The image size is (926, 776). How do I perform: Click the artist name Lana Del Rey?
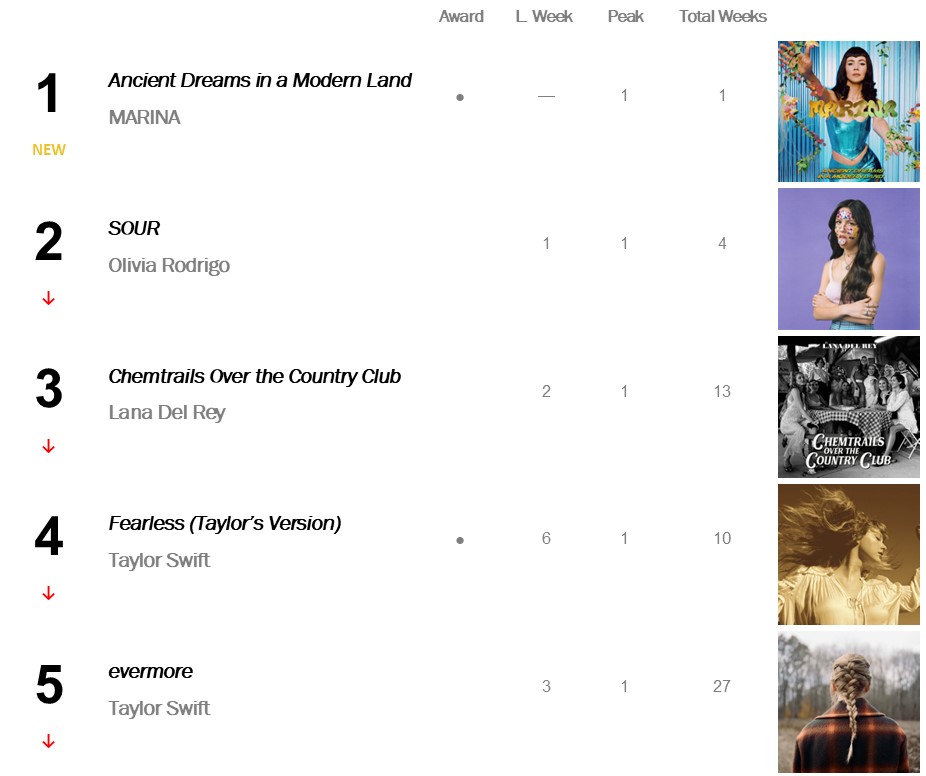pos(167,413)
